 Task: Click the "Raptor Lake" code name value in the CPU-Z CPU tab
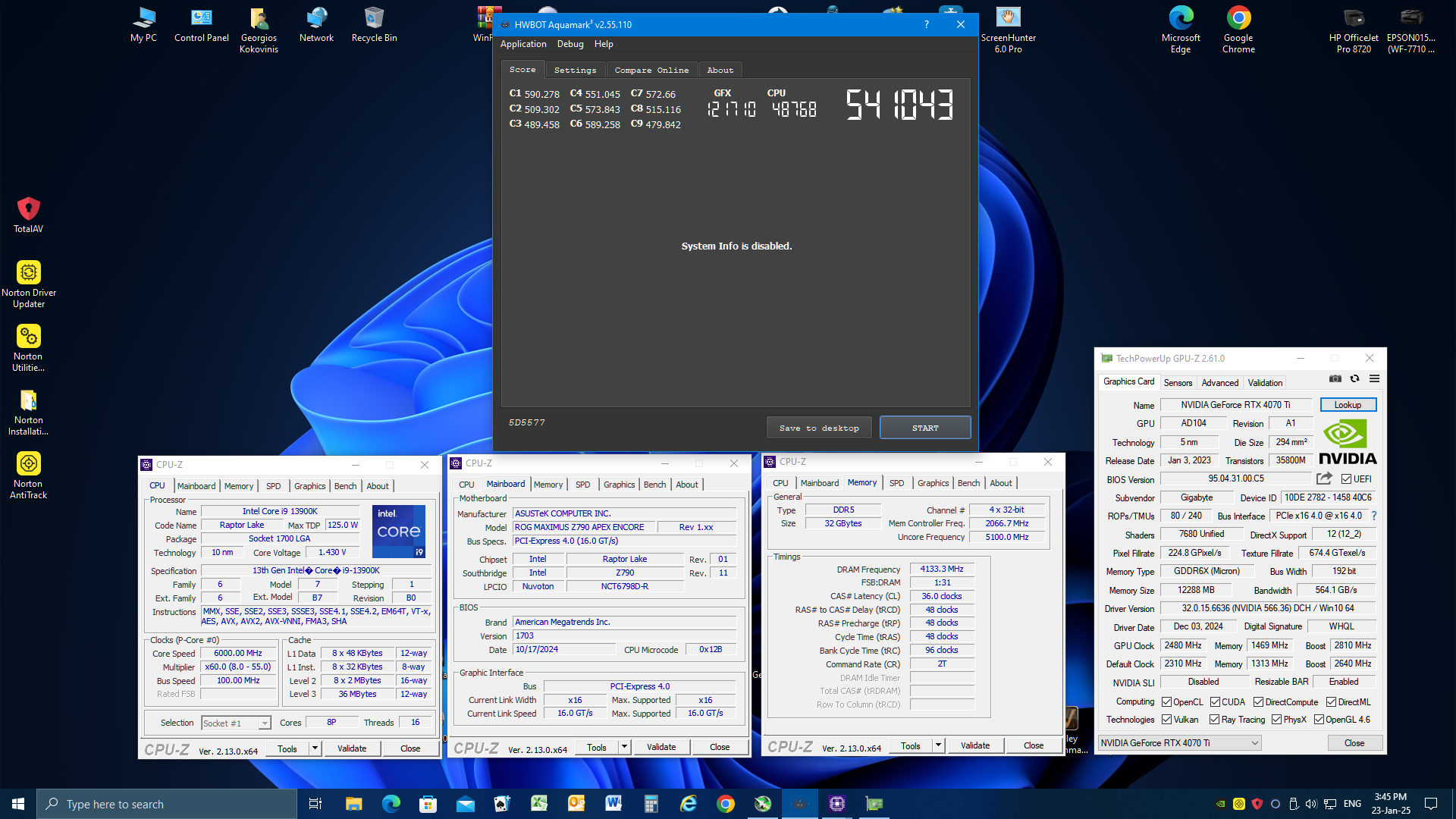pyautogui.click(x=242, y=525)
